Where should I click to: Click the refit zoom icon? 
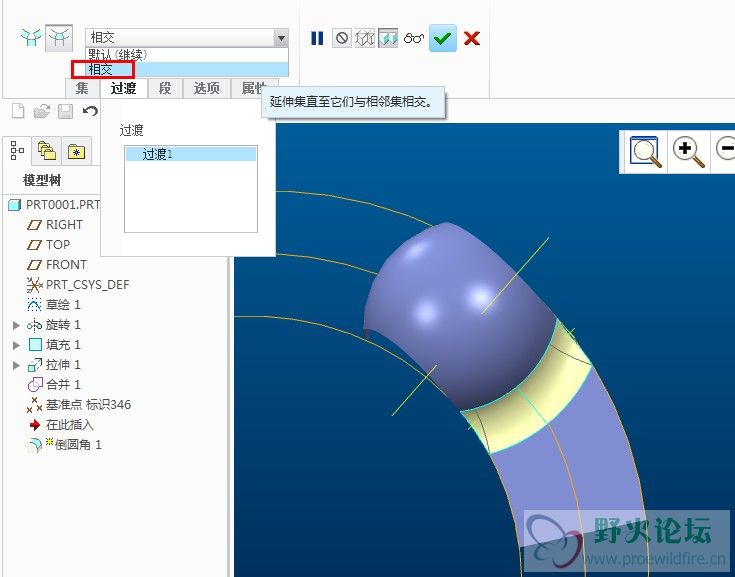pyautogui.click(x=645, y=151)
